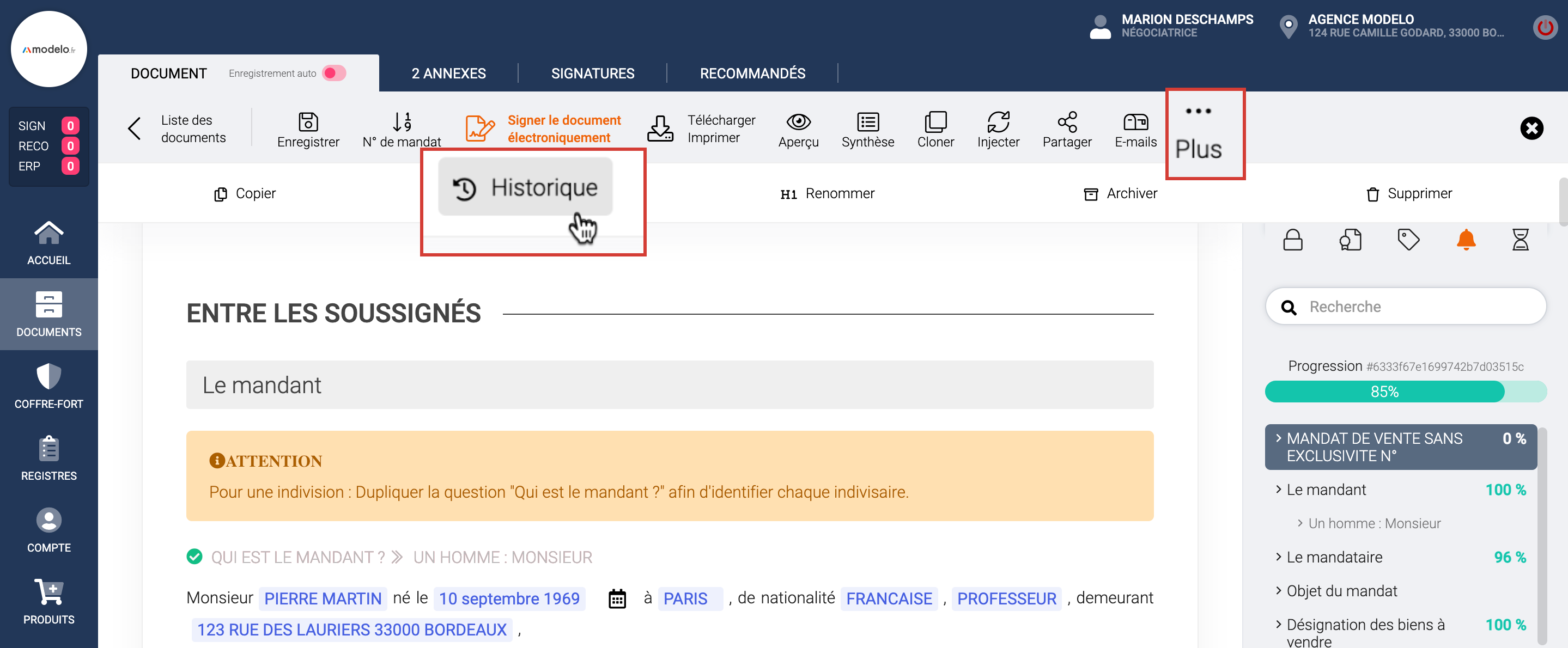Click green check beside Qui est le mandant
This screenshot has height=648, width=1568.
pos(194,557)
